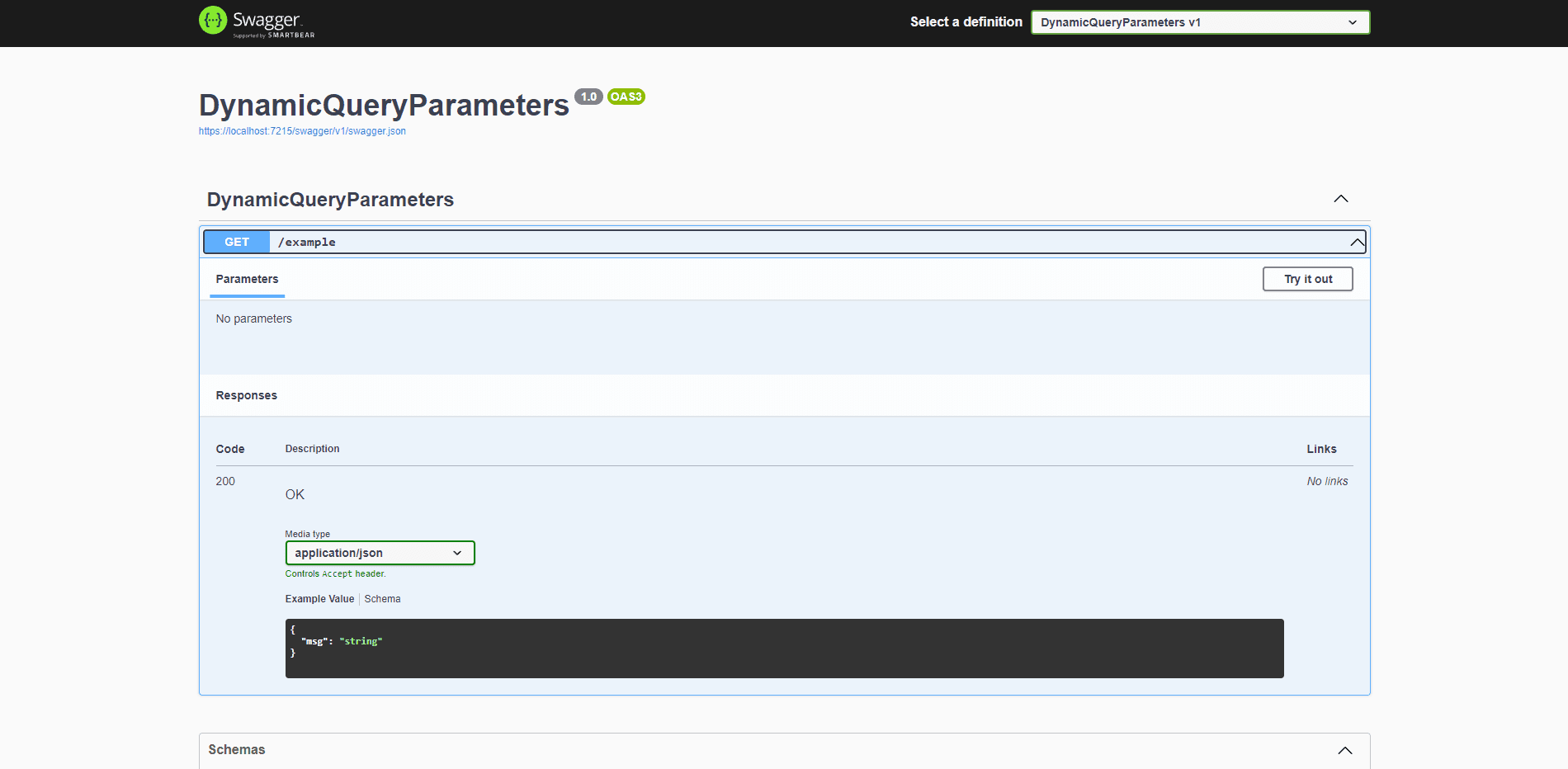
Task: Select the Example Value tab
Action: tap(319, 598)
